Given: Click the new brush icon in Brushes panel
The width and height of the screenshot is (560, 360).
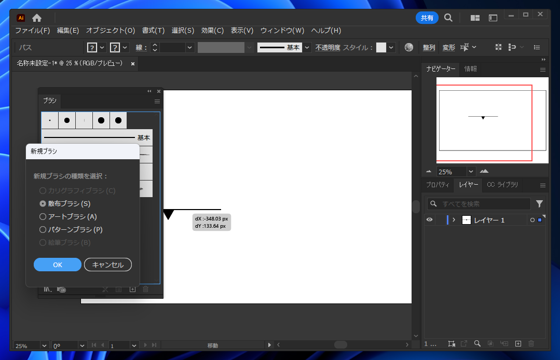Looking at the screenshot, I should tap(132, 289).
